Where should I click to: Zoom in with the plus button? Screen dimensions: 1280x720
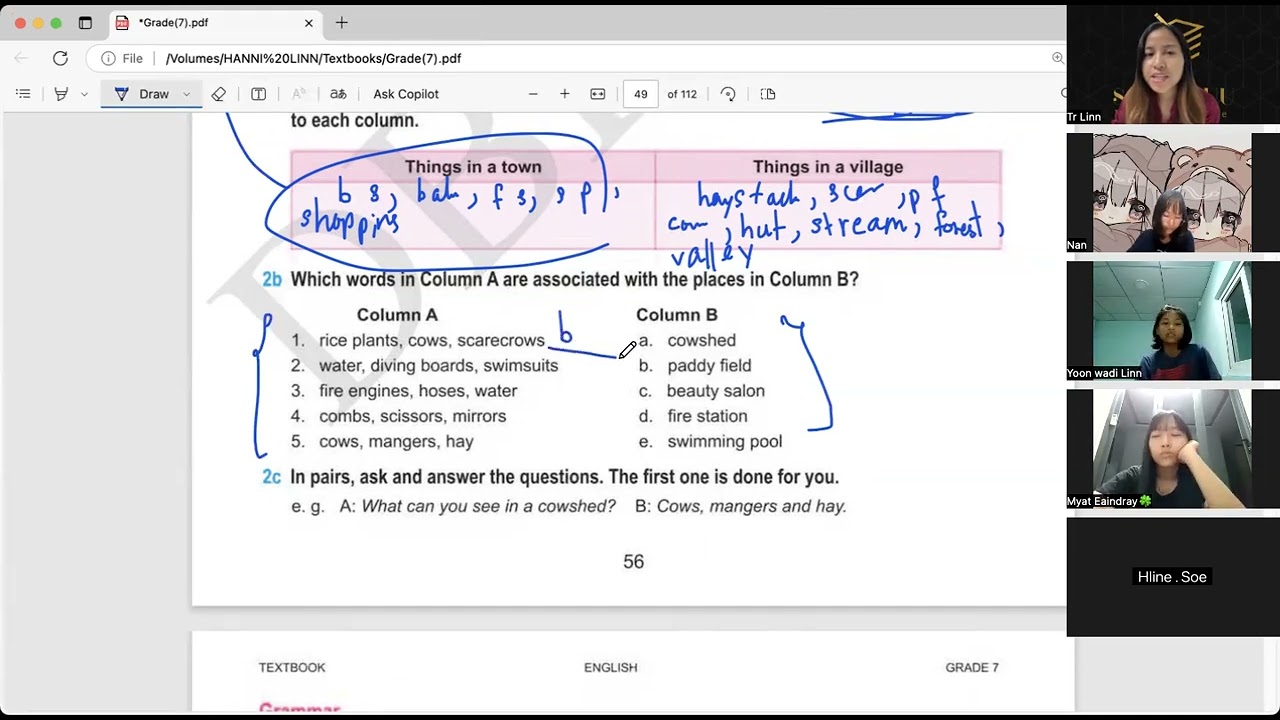pos(565,94)
